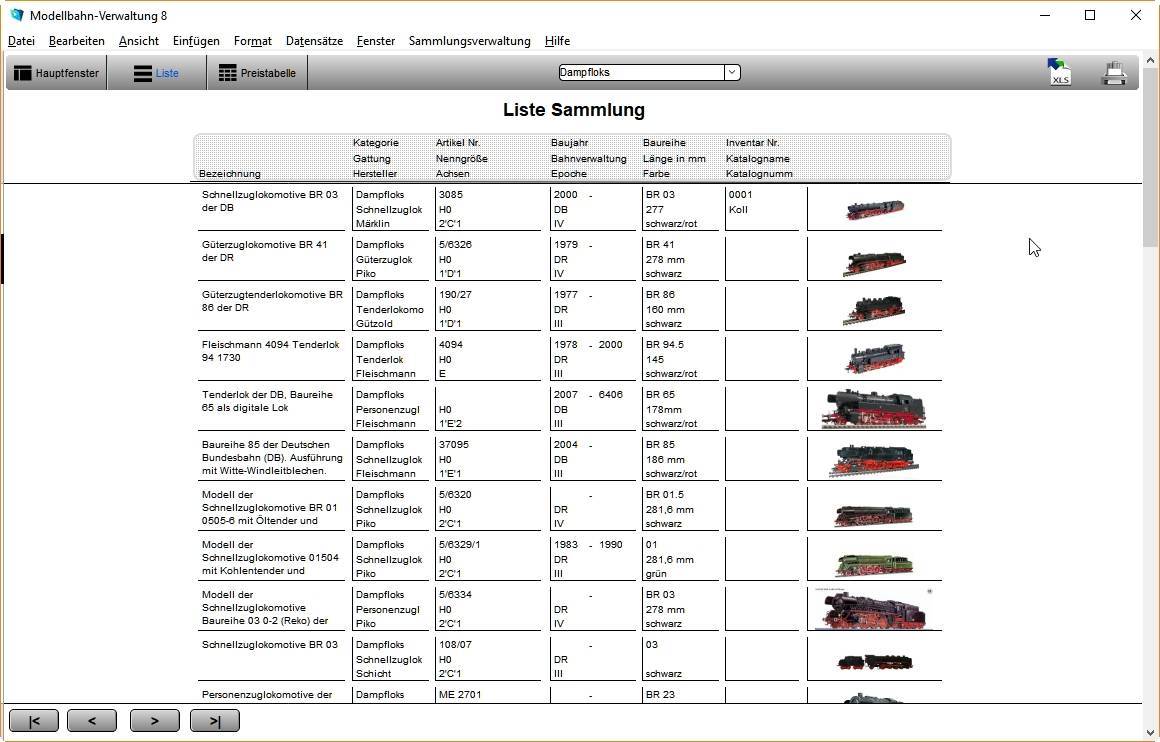The width and height of the screenshot is (1160, 742).
Task: Go to the next record
Action: point(155,721)
